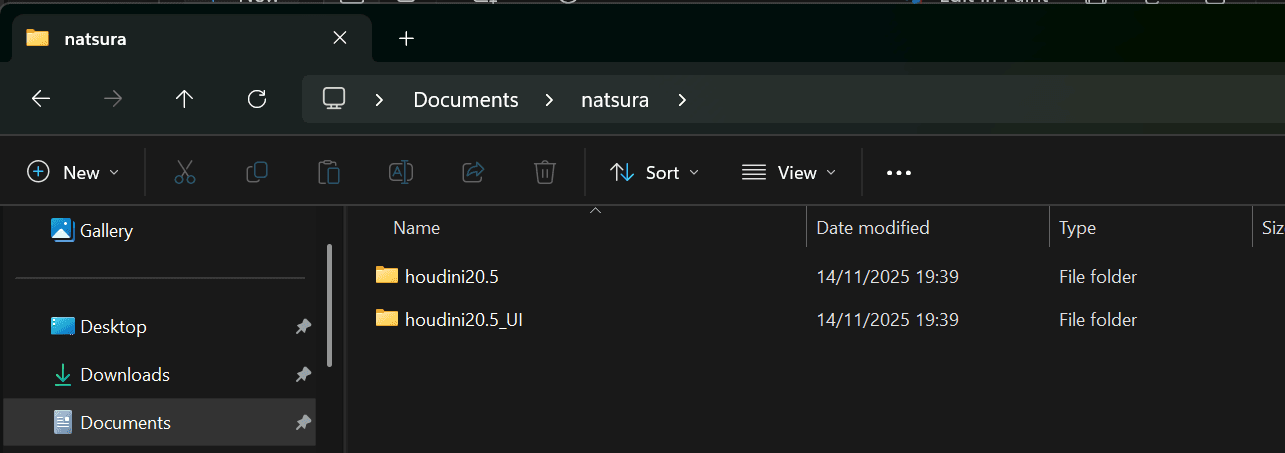Add a new tab with plus button
The width and height of the screenshot is (1285, 453).
click(x=406, y=39)
